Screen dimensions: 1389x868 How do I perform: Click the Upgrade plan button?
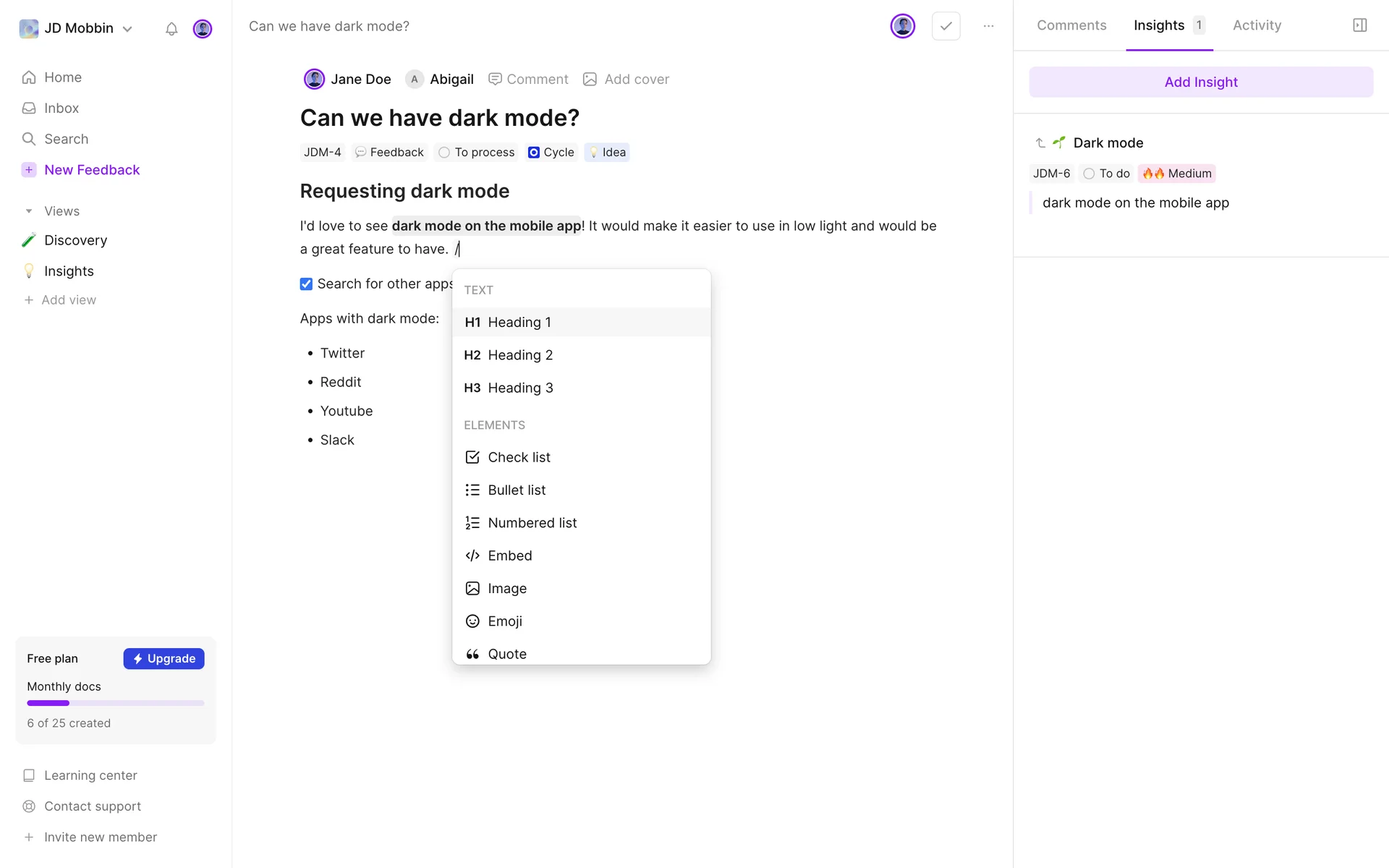click(x=164, y=659)
